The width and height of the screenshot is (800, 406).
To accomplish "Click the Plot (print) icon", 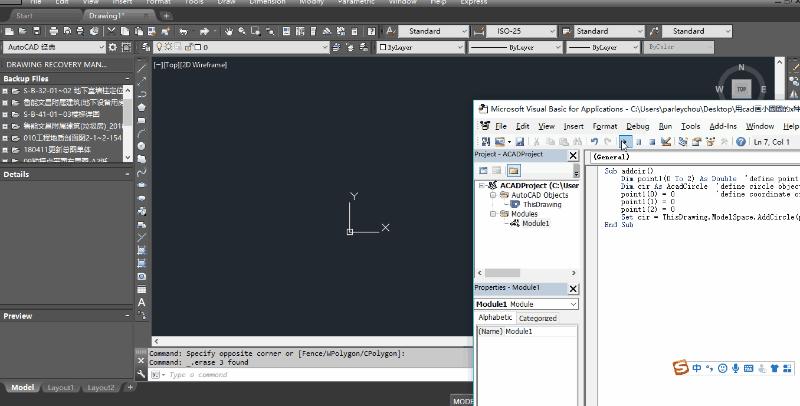I will (54, 31).
